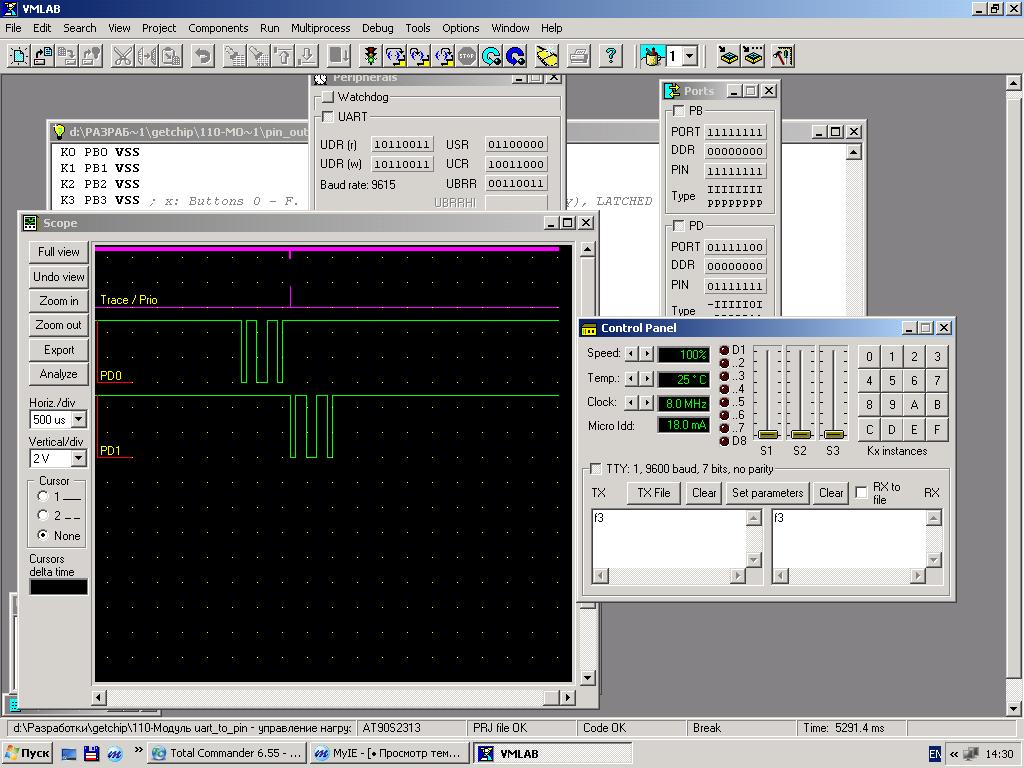Open the Horiz./div 500 us dropdown
The height and width of the screenshot is (768, 1024).
pyautogui.click(x=78, y=419)
